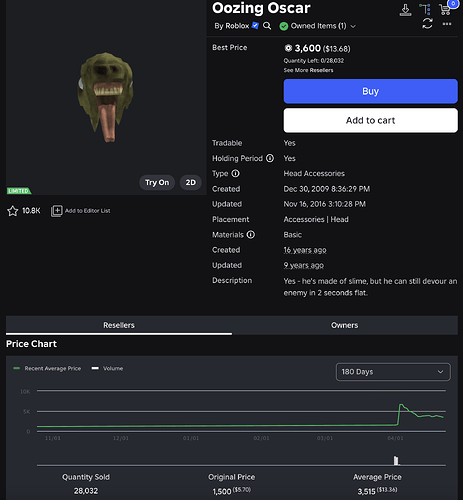Click 'Dec 30, 2009 8:36:29 PM' date
Image resolution: width=463 pixels, height=500 pixels.
327,189
